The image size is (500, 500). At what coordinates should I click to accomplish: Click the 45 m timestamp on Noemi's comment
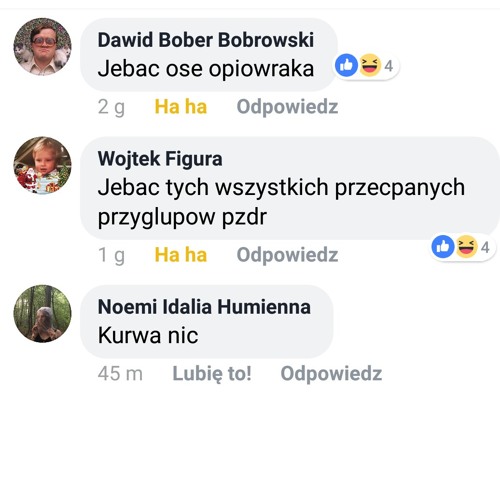[120, 373]
